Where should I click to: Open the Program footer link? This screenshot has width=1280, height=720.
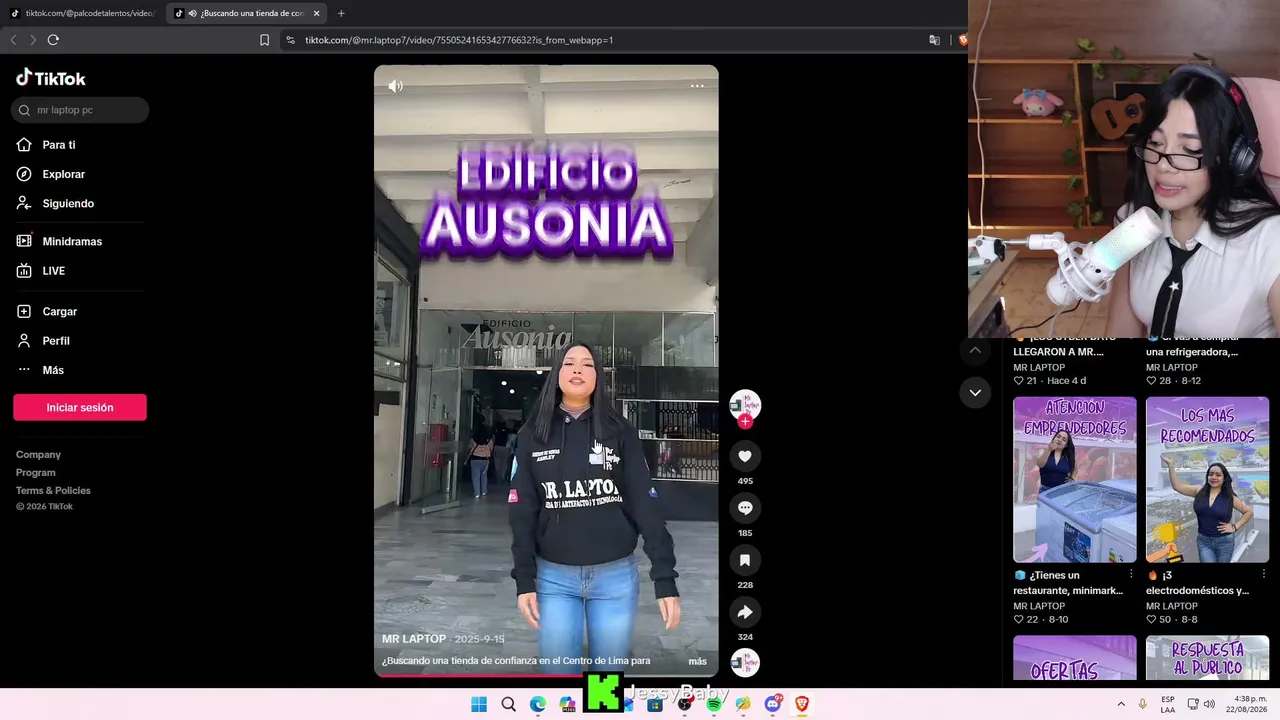[x=36, y=473]
